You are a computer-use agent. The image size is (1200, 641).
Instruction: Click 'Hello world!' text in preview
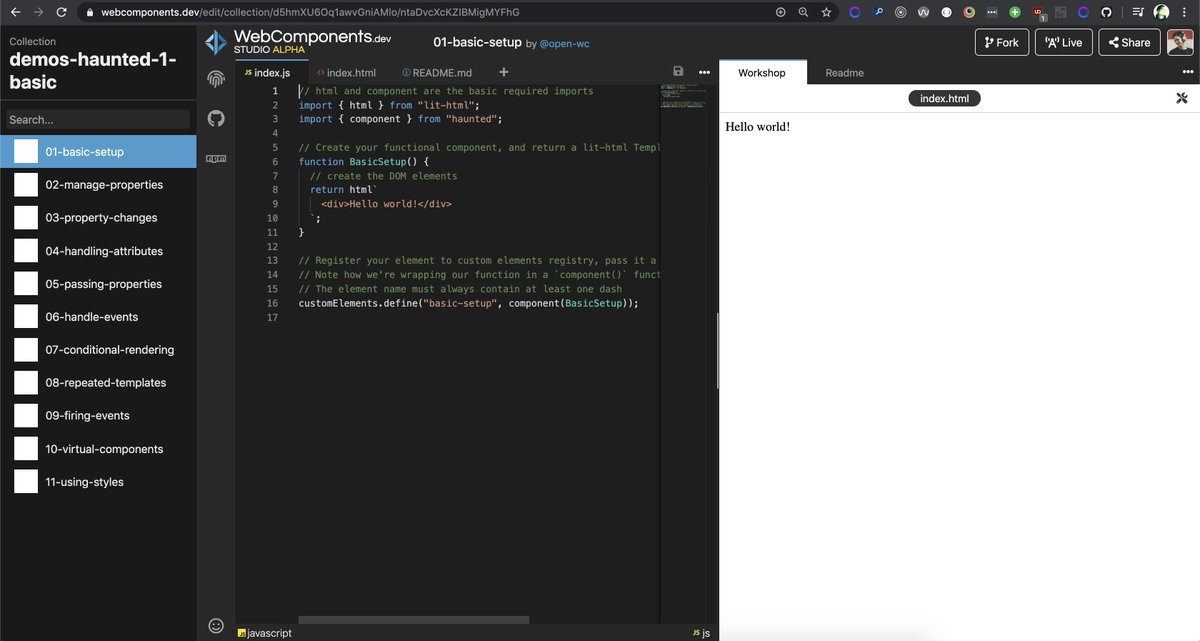click(758, 127)
